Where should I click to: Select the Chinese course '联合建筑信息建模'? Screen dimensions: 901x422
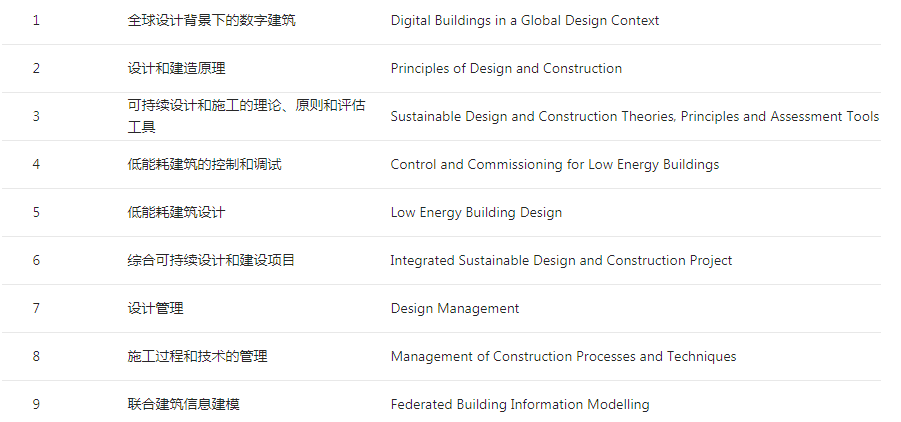[x=183, y=405]
